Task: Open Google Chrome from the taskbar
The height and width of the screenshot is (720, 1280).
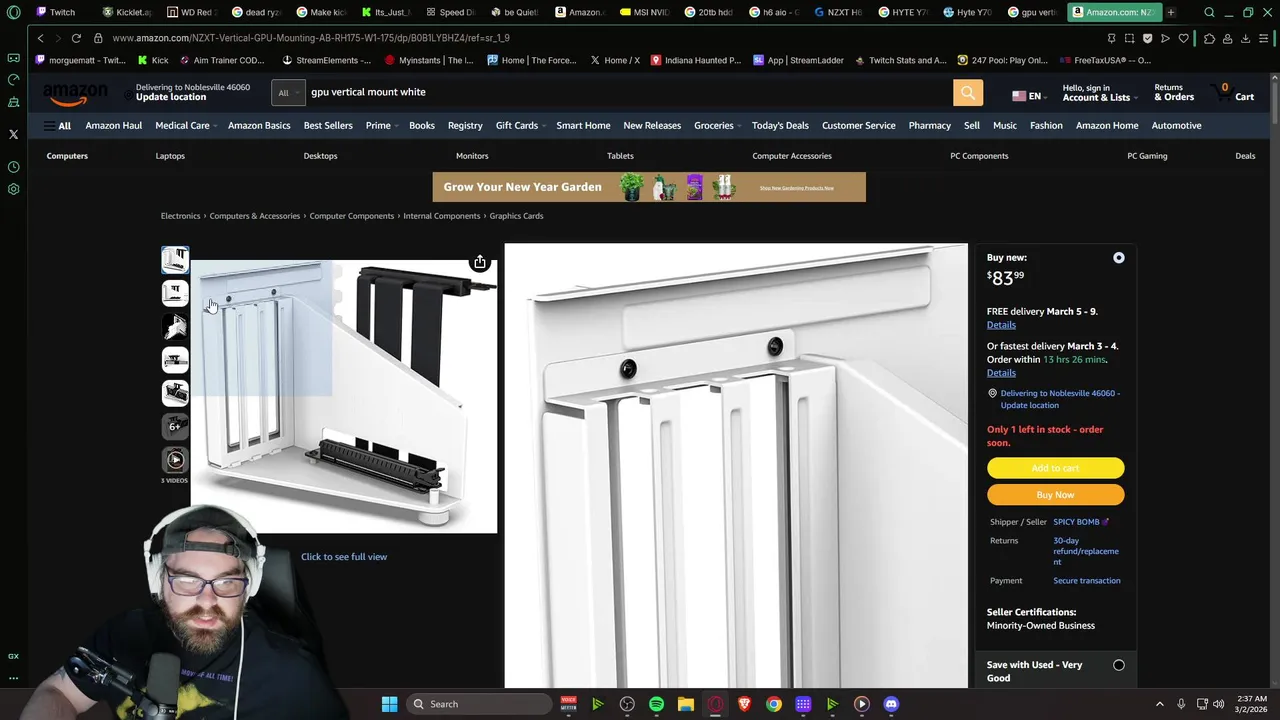Action: click(x=774, y=704)
